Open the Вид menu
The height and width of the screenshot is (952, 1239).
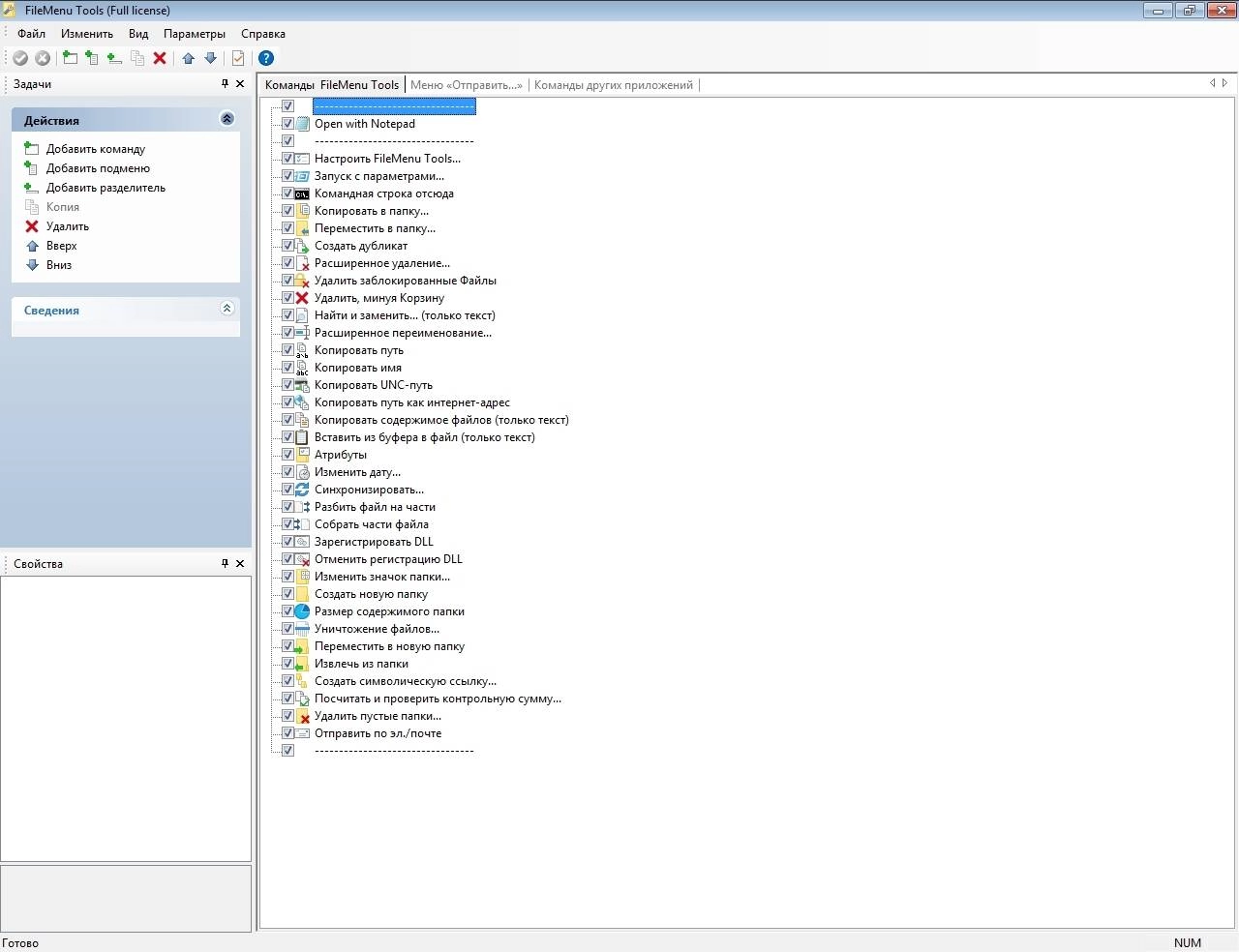click(x=138, y=33)
